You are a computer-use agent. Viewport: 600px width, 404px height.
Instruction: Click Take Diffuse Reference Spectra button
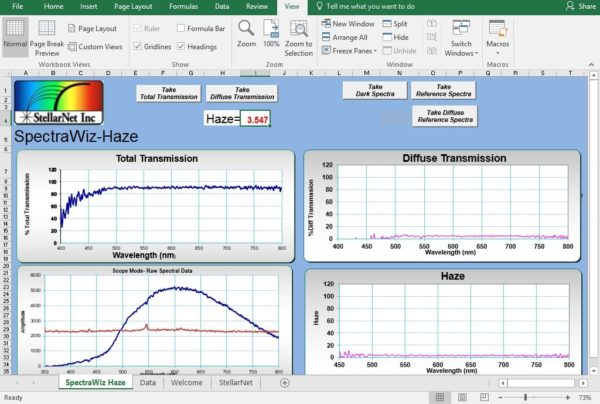445,116
